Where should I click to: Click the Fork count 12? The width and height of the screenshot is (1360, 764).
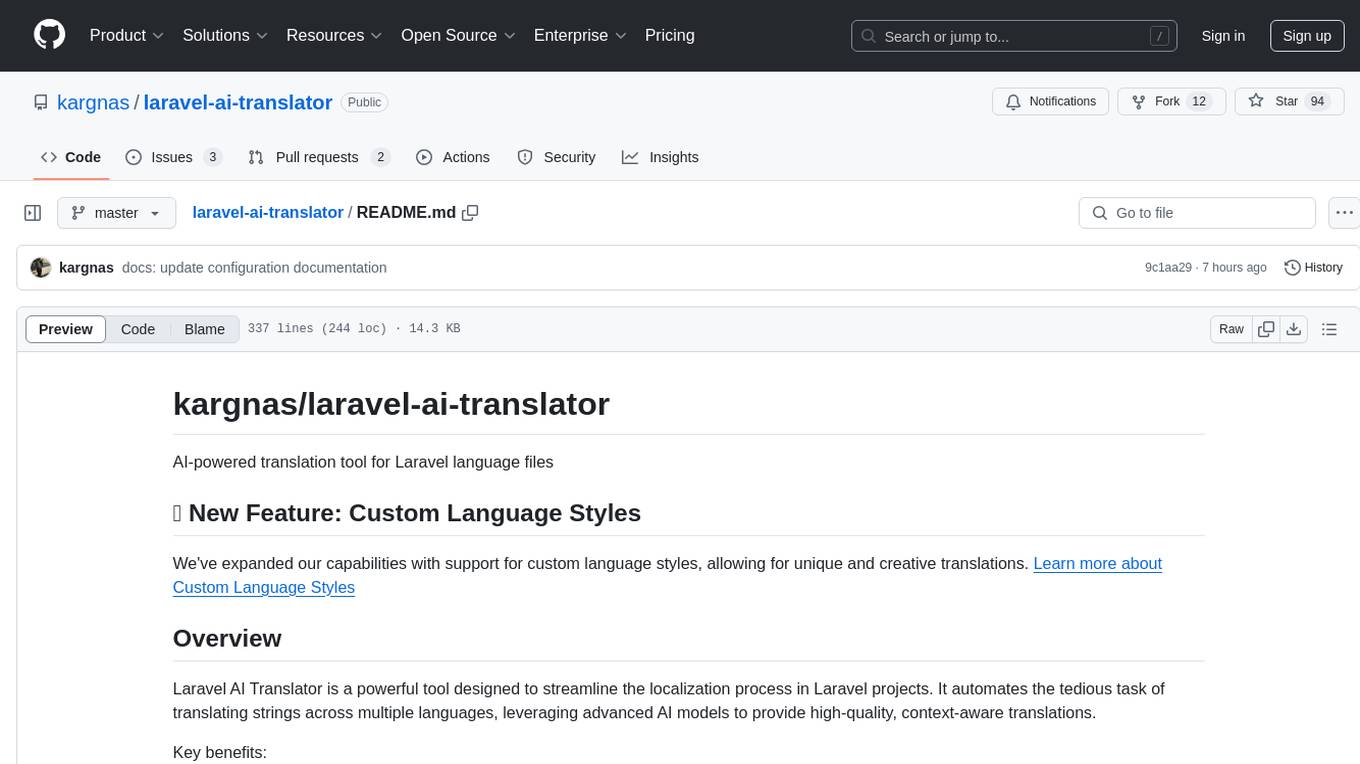click(x=1200, y=101)
